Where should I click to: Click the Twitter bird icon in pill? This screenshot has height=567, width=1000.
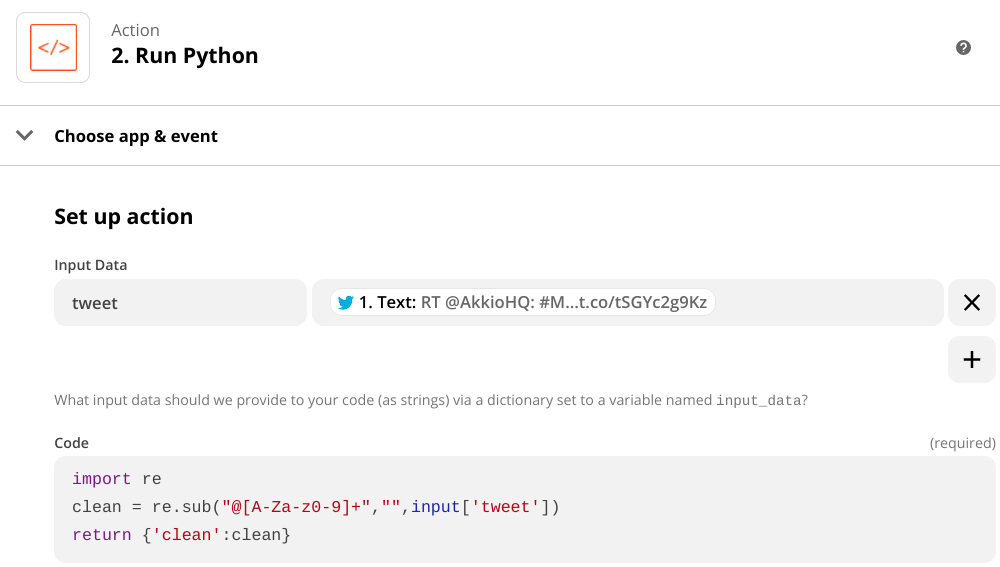[x=346, y=303]
